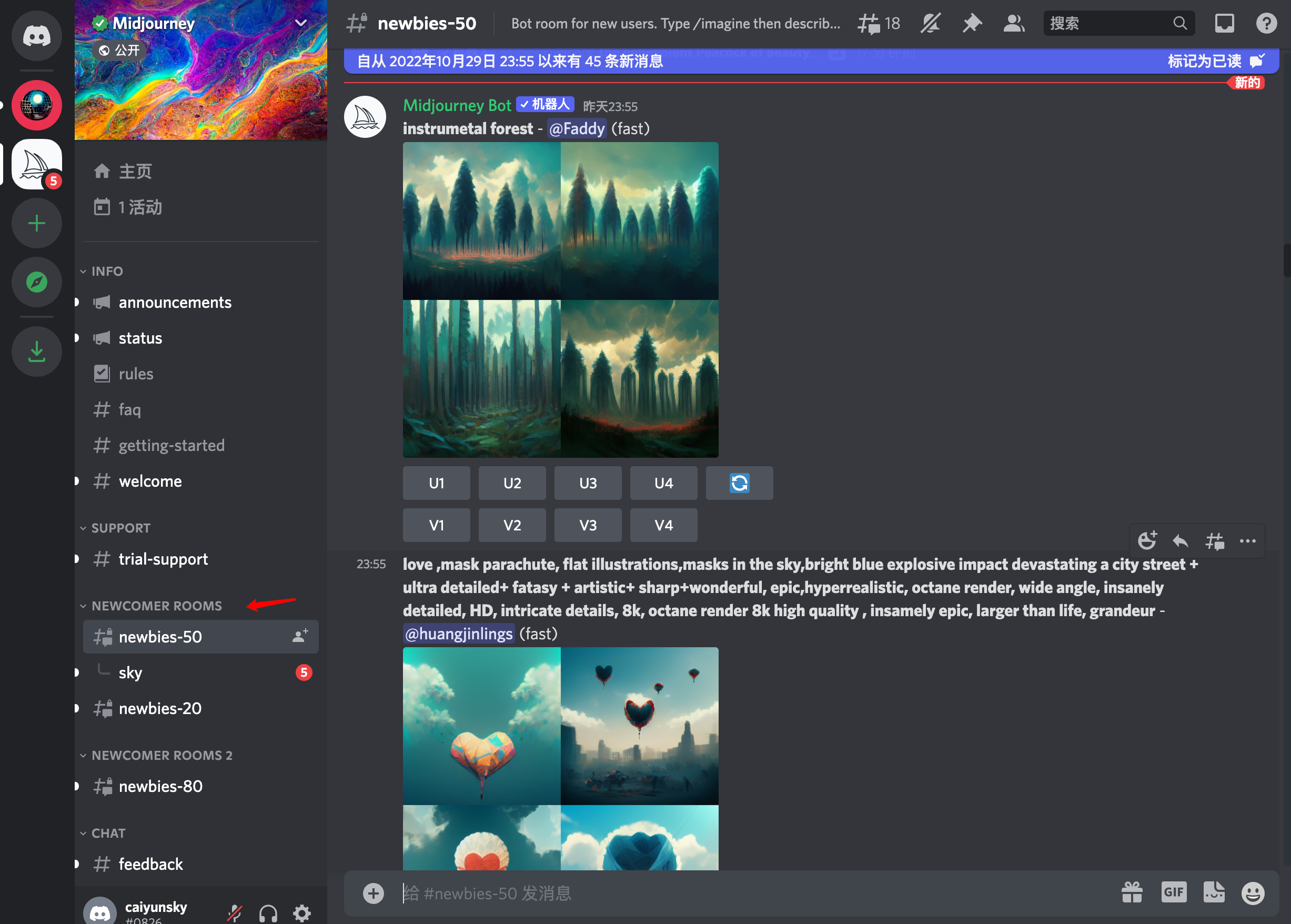Click the V2 variation button
The height and width of the screenshot is (924, 1291).
coord(512,525)
